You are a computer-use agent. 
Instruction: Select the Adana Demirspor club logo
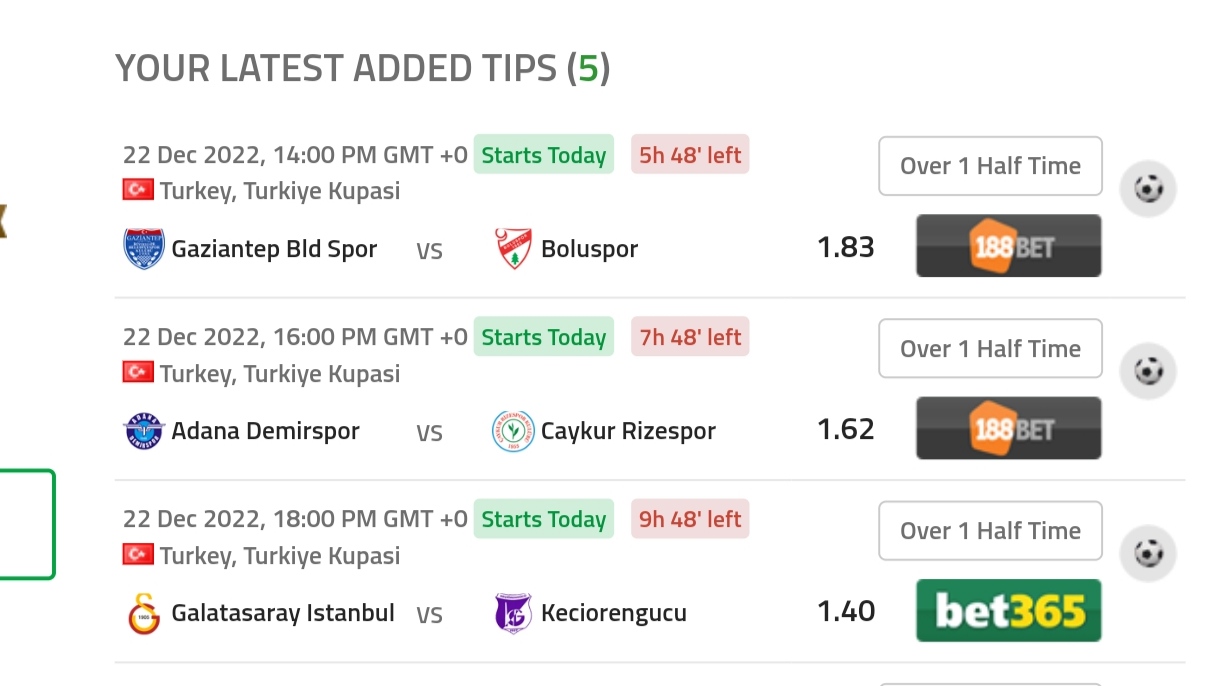point(144,431)
